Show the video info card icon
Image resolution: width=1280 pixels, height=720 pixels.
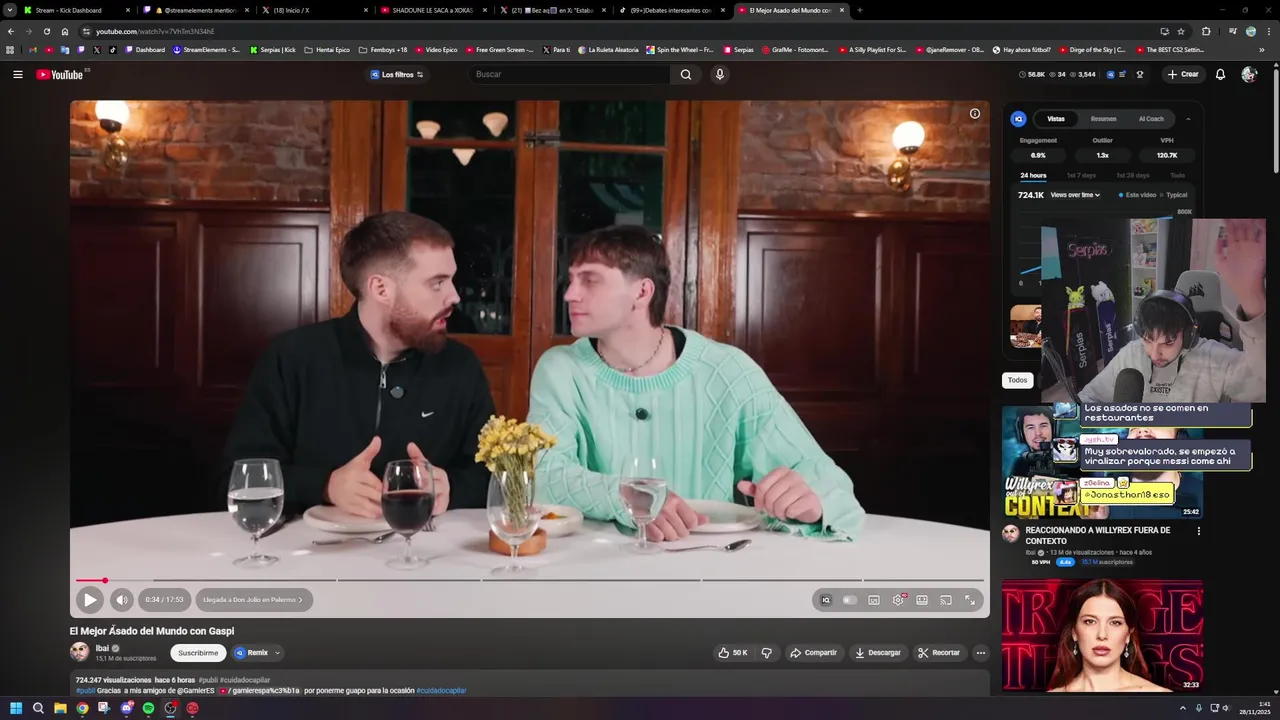click(975, 114)
